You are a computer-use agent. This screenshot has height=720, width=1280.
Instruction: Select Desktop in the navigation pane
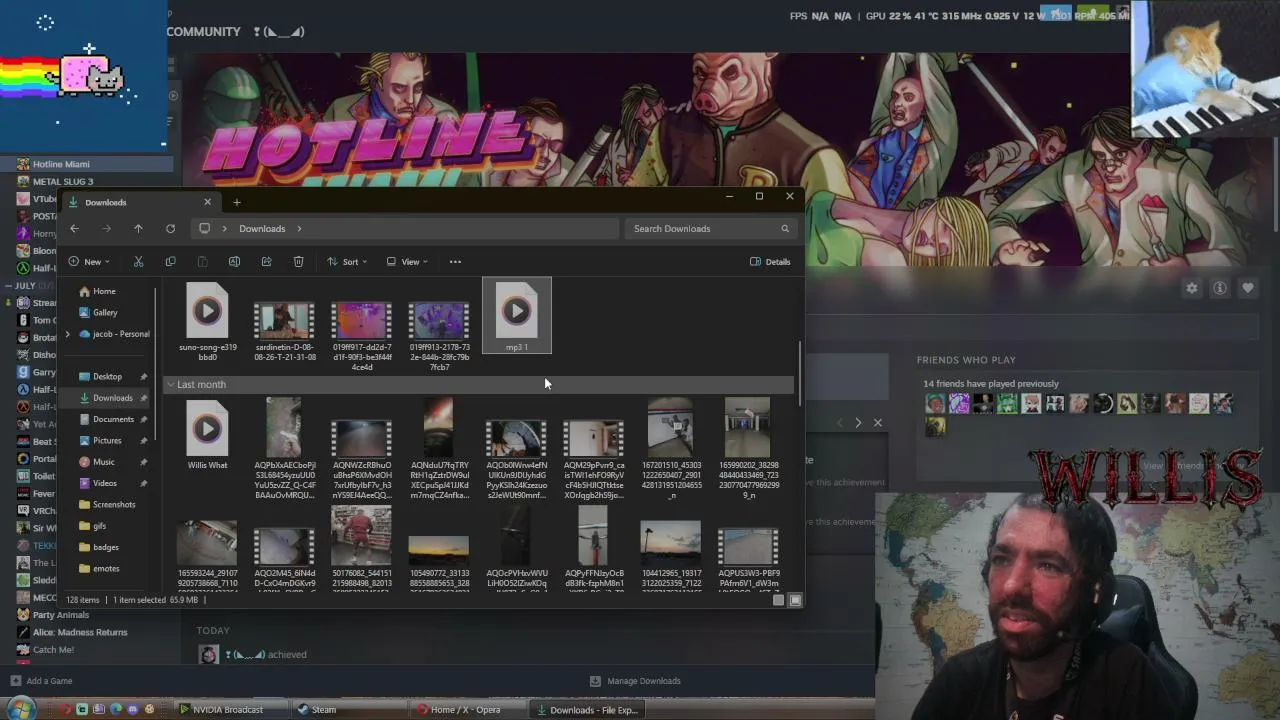pos(107,377)
